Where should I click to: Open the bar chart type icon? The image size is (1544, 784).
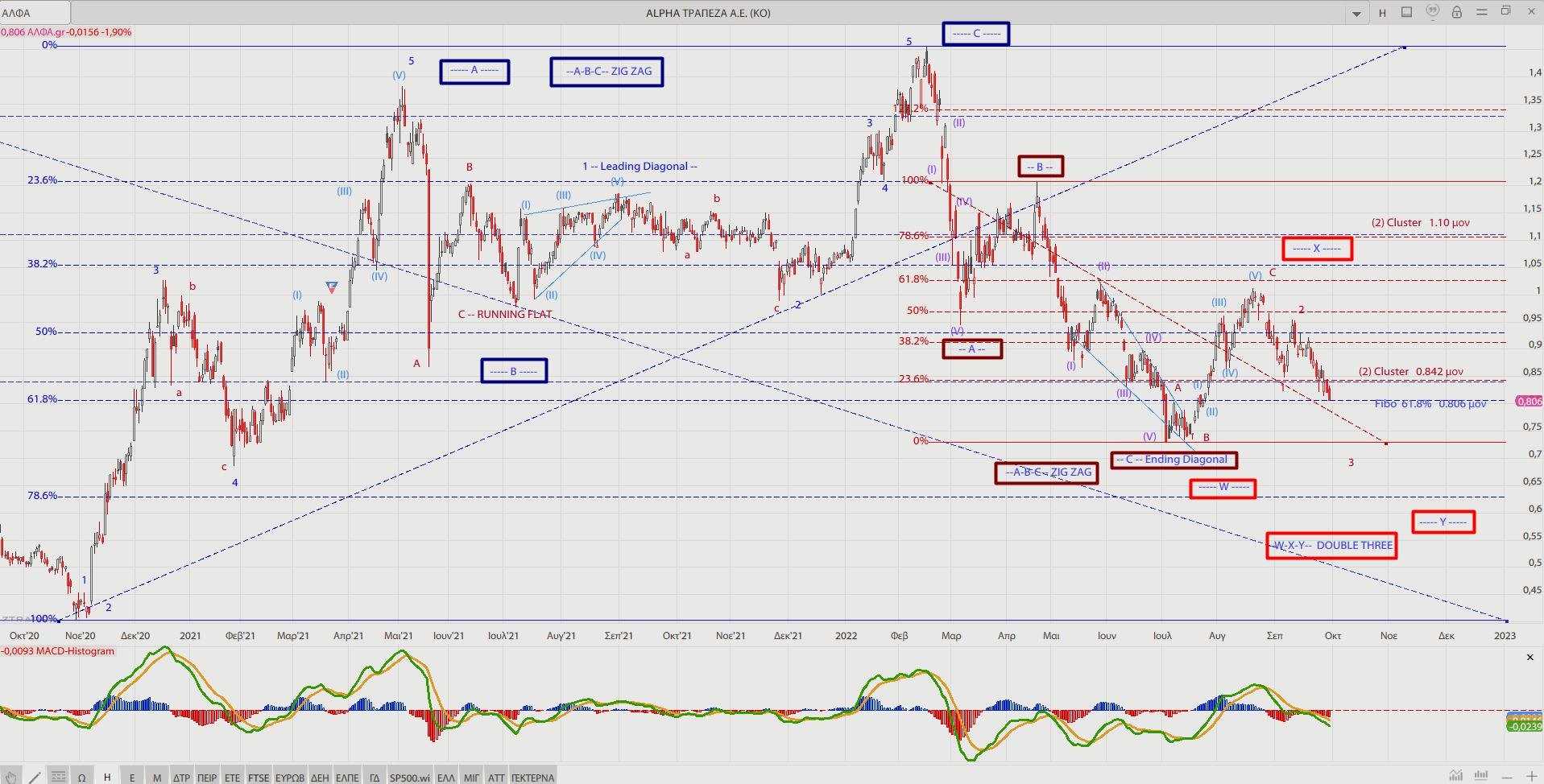tap(1481, 775)
